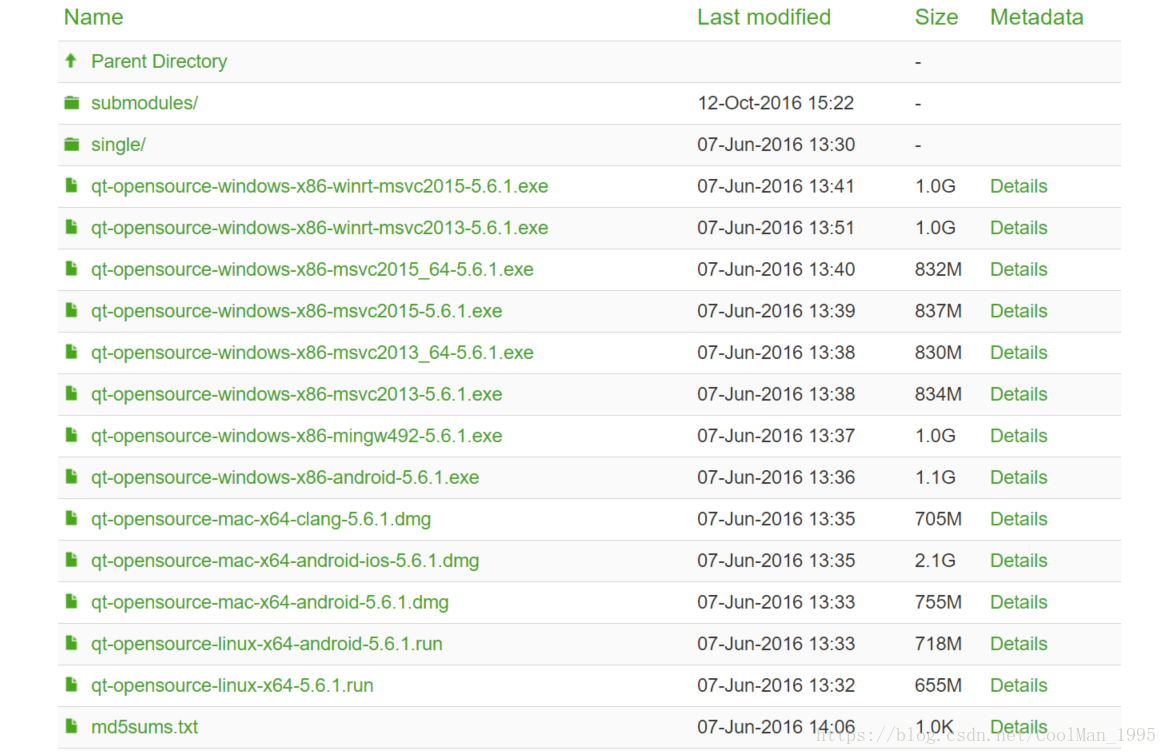Open Details for the 837M msvc2015 installer
This screenshot has height=755, width=1167.
[1018, 311]
